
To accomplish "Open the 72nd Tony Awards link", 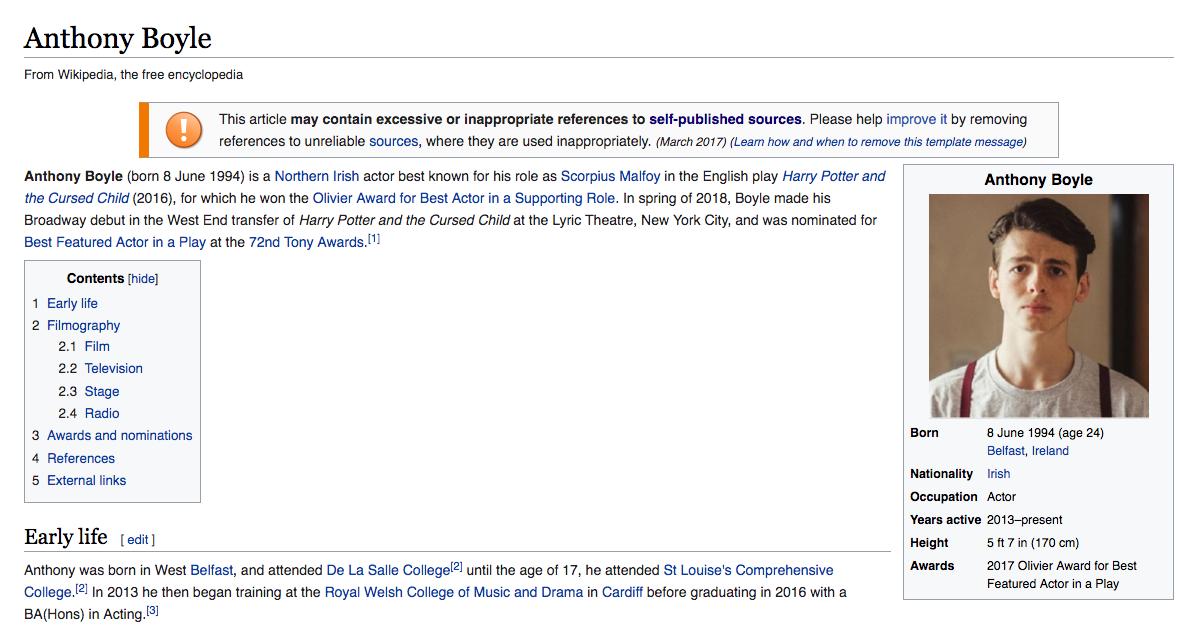I will coord(307,242).
